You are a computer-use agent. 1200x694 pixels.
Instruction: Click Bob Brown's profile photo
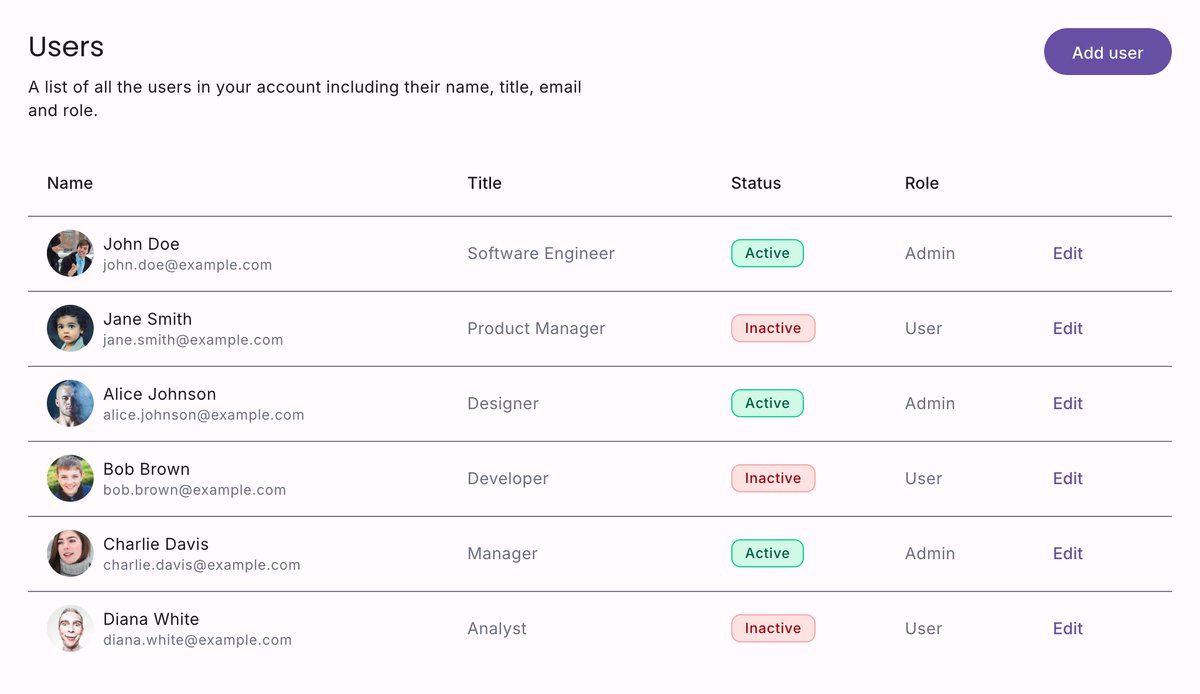coord(70,479)
